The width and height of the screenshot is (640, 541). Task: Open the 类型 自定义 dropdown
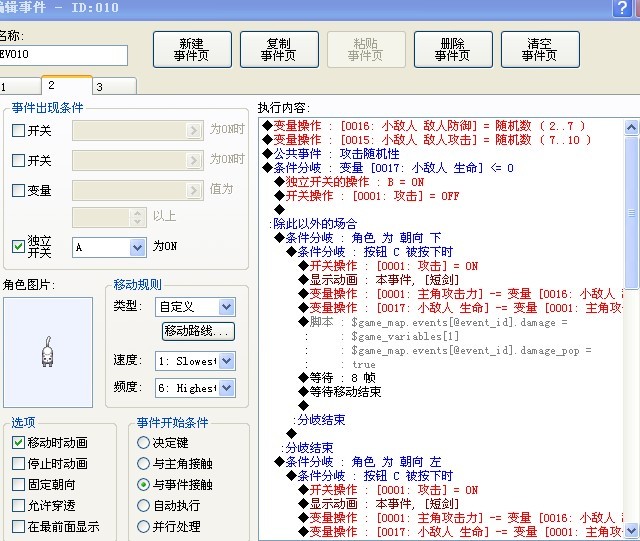195,307
